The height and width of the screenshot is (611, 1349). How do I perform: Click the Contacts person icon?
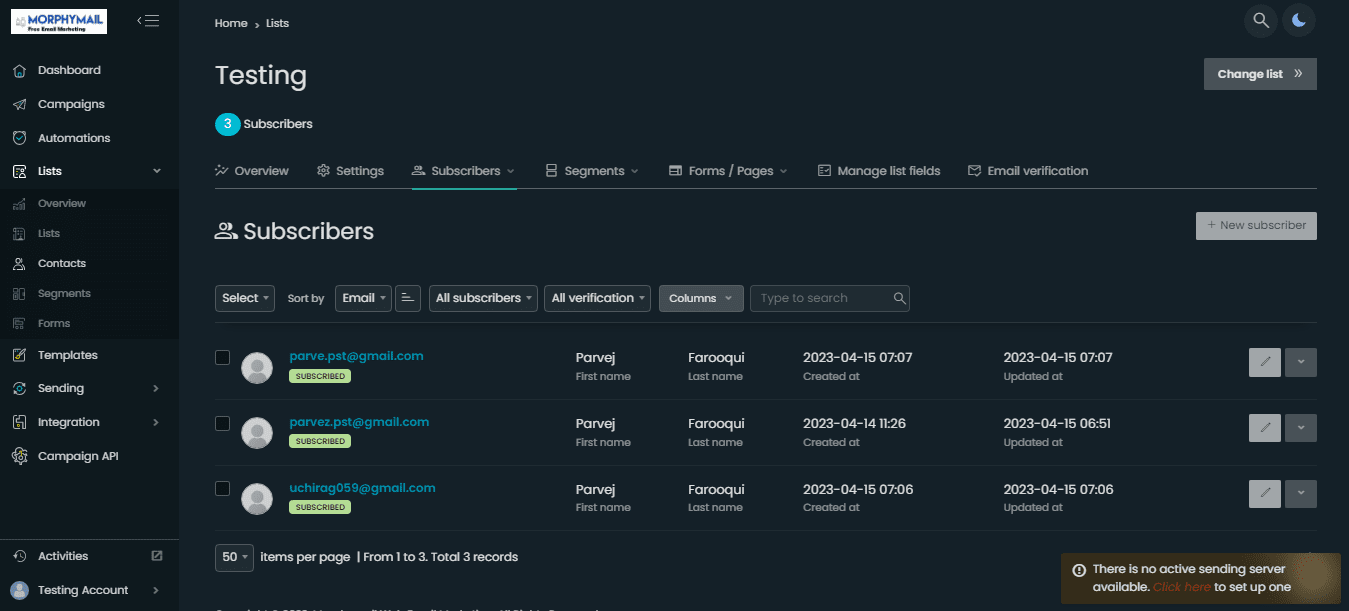click(x=18, y=264)
